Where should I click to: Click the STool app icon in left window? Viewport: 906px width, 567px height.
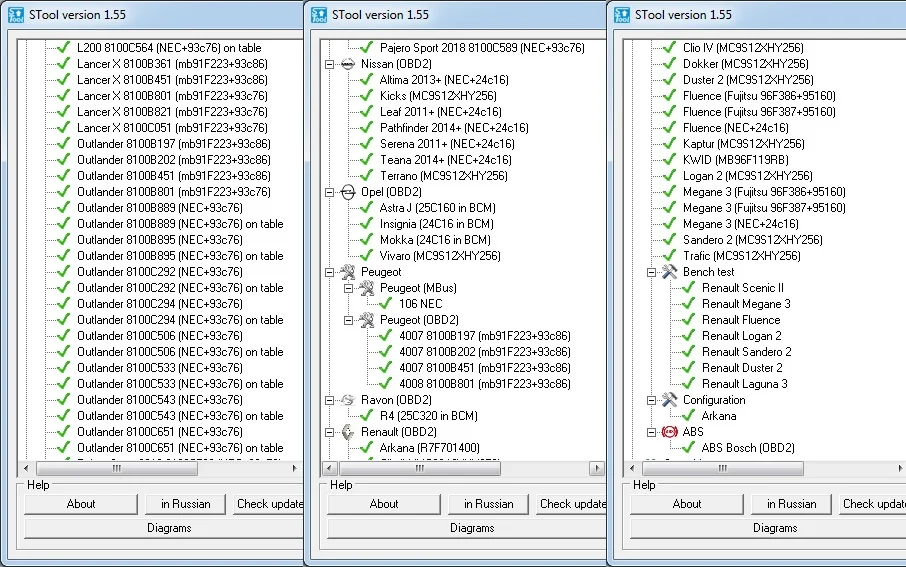(16, 14)
